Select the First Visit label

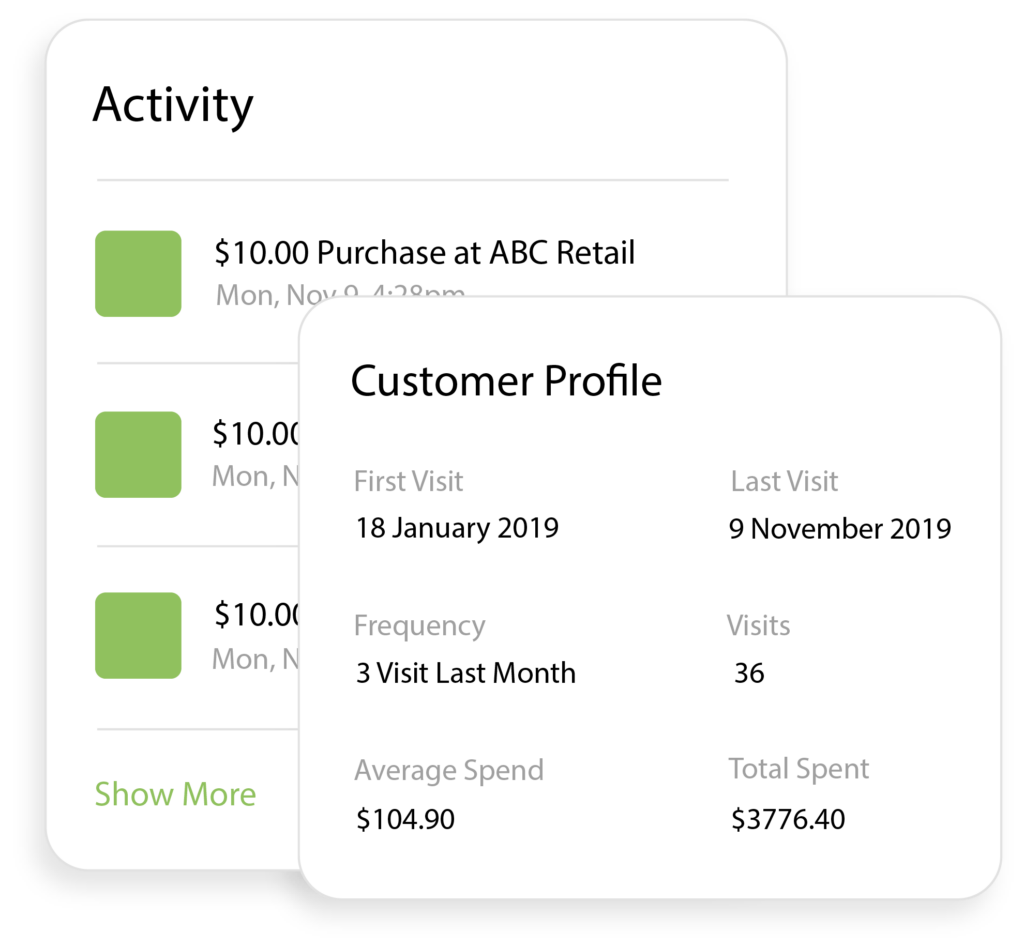click(408, 481)
